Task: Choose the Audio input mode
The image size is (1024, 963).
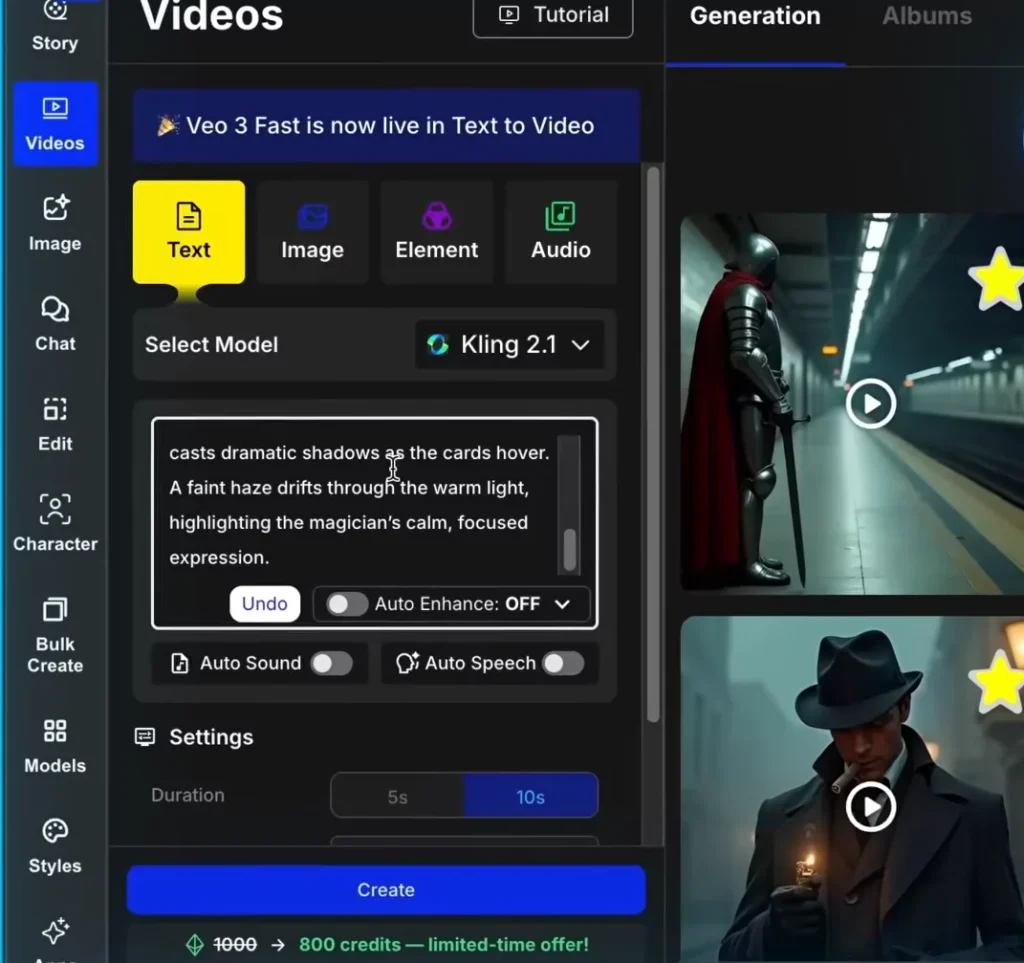Action: [x=560, y=232]
